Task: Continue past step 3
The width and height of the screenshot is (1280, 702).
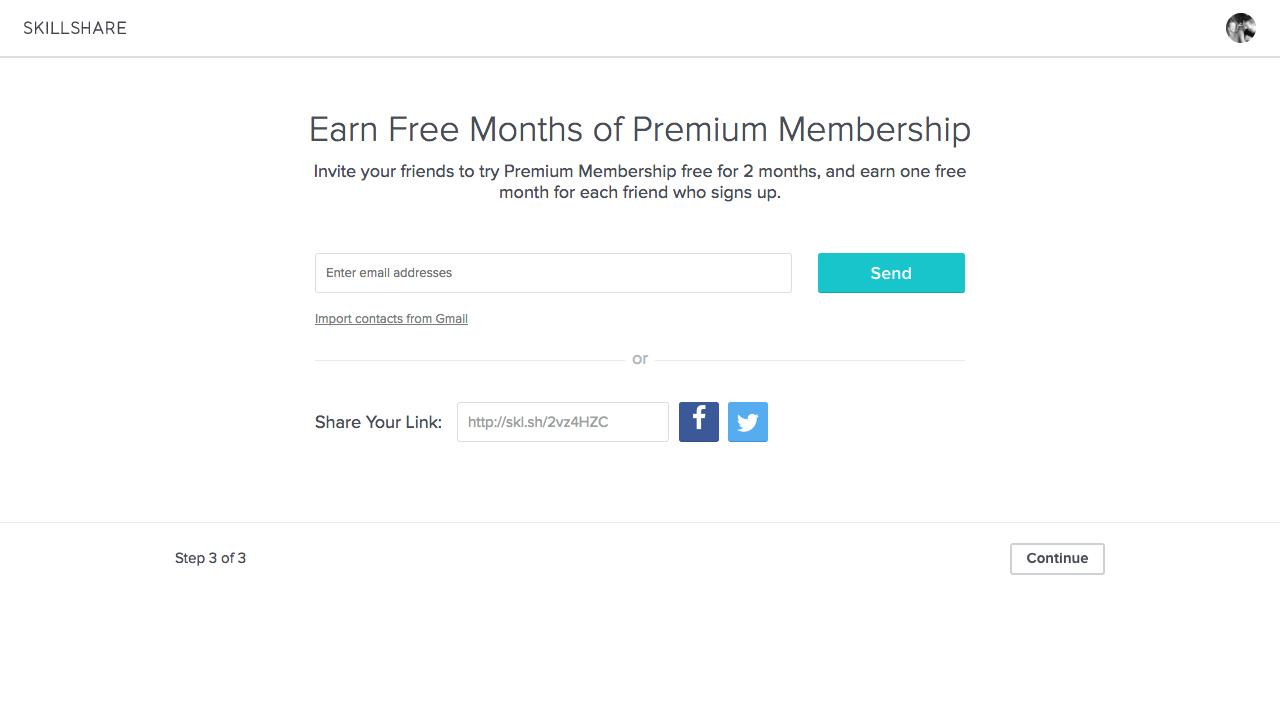Action: click(1057, 559)
